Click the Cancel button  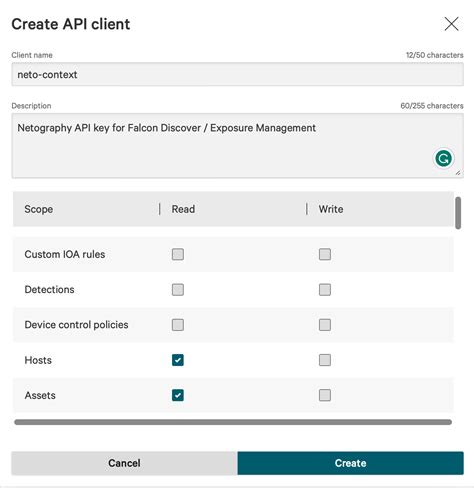tap(124, 463)
